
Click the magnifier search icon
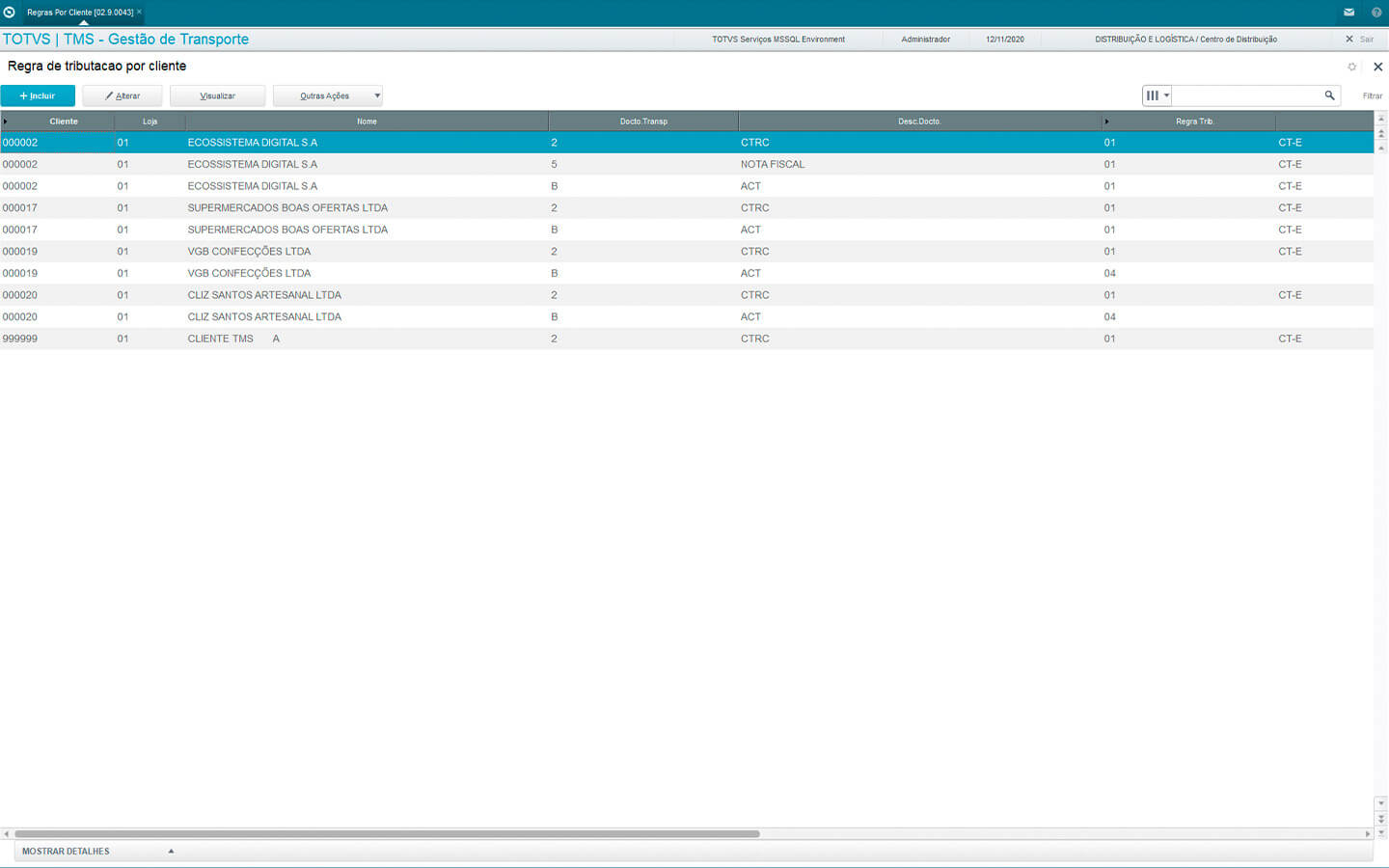pos(1329,95)
